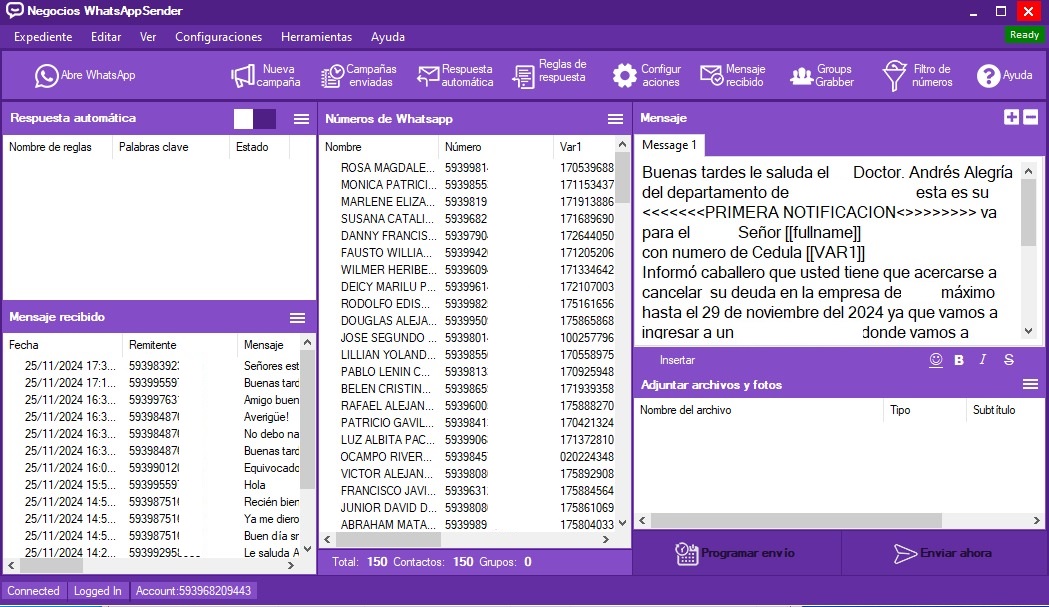Viewport: 1049px width, 607px height.
Task: Click the Programar envío button
Action: pos(735,553)
